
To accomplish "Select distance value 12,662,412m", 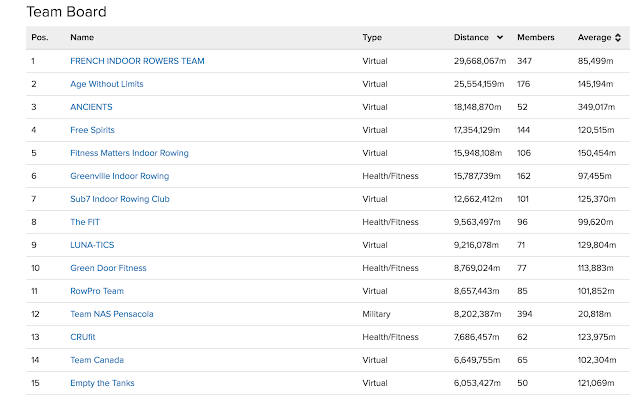I will 478,199.
